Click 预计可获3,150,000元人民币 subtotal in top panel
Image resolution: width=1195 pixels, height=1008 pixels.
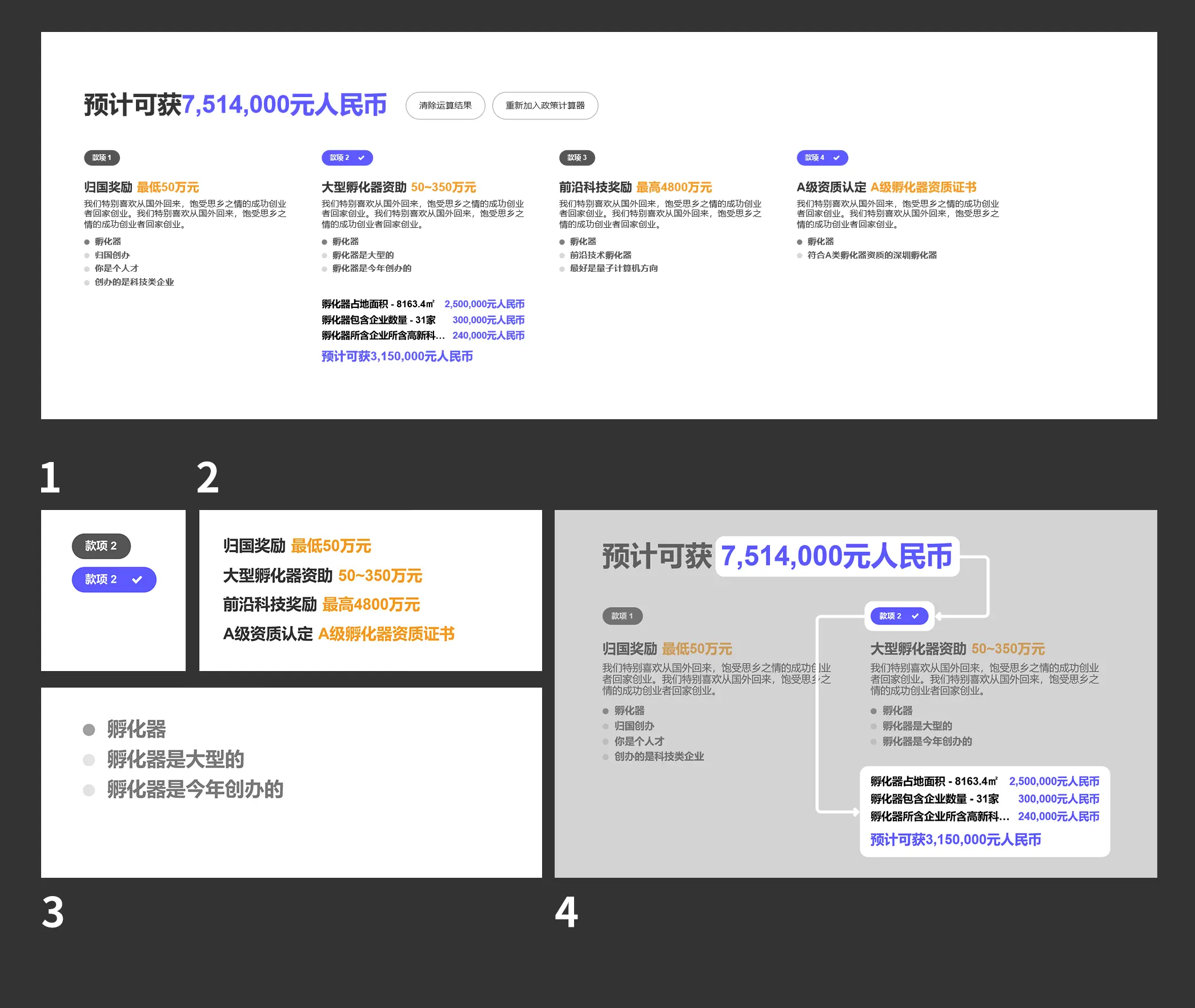(396, 356)
